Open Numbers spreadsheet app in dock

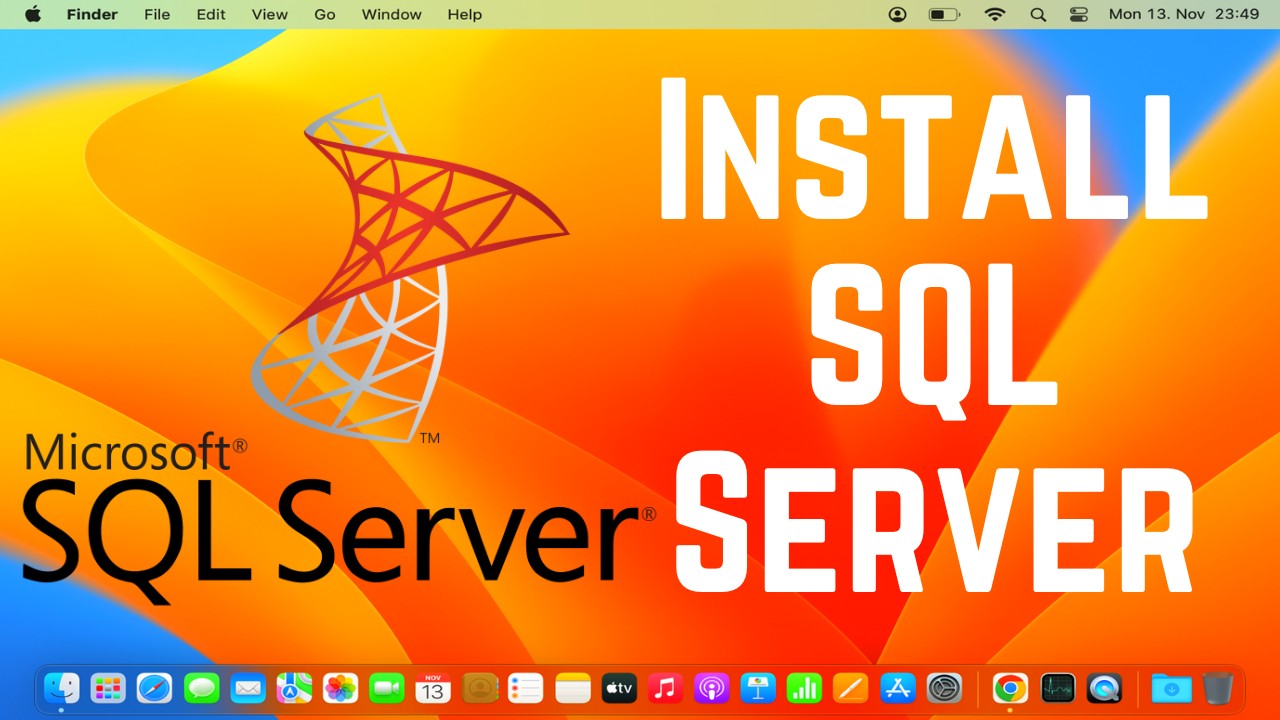click(x=804, y=688)
